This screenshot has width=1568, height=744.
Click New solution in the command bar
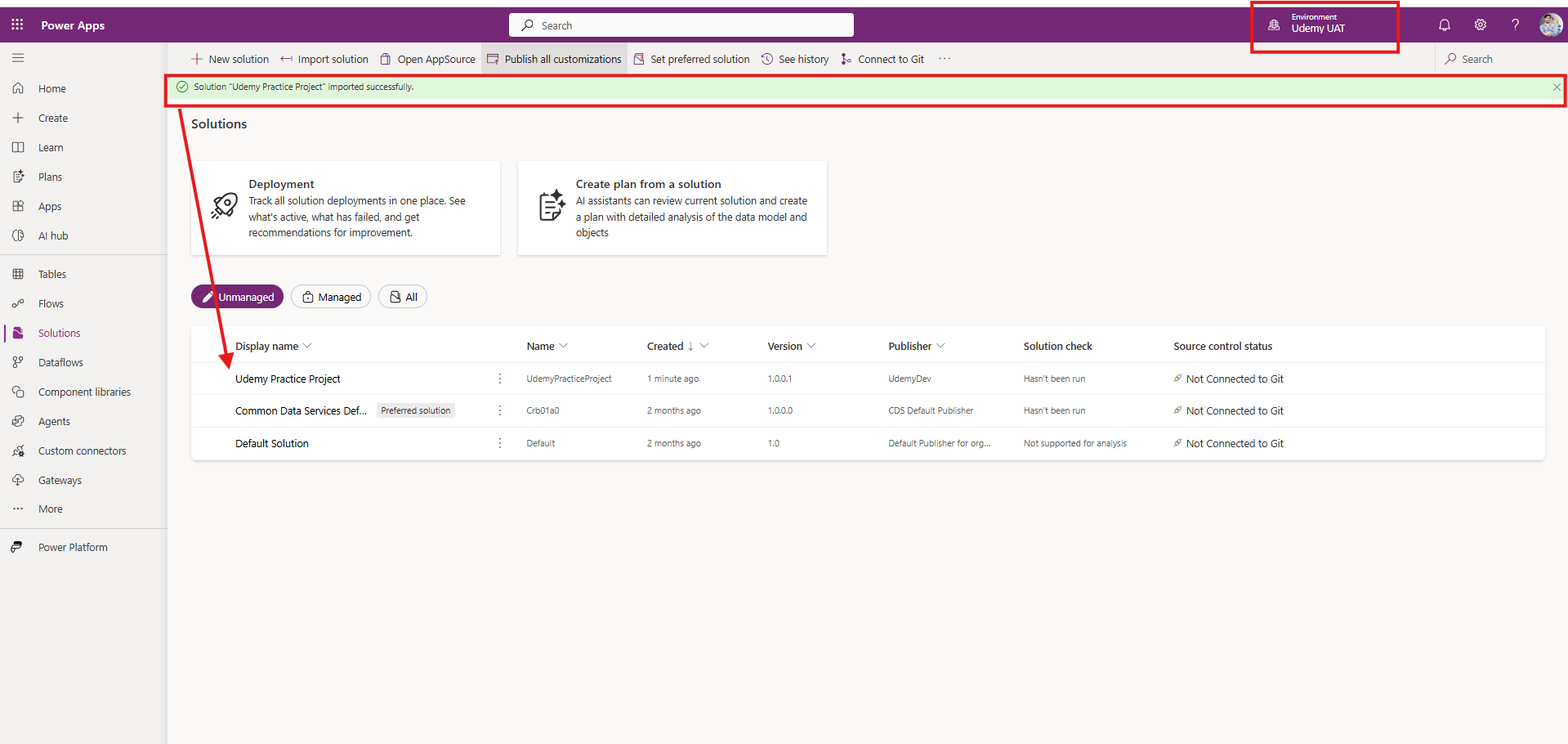pos(230,59)
